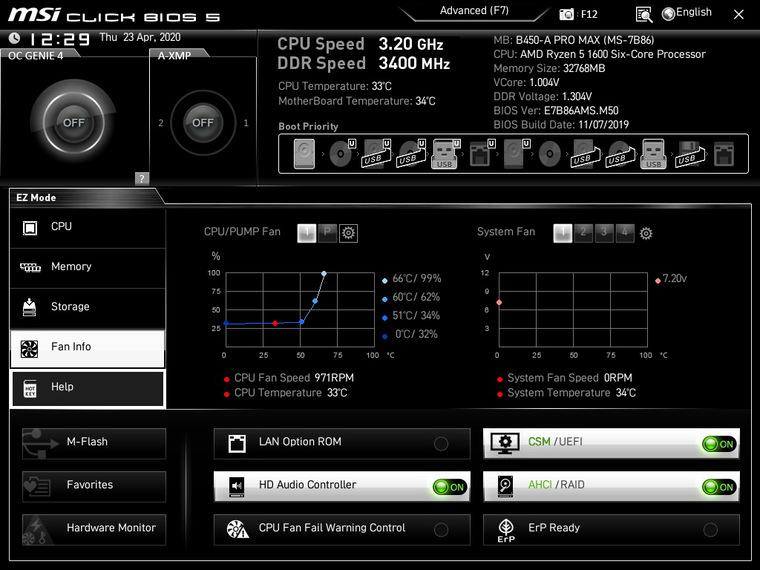Click the clock icon next to the time

pyautogui.click(x=15, y=38)
